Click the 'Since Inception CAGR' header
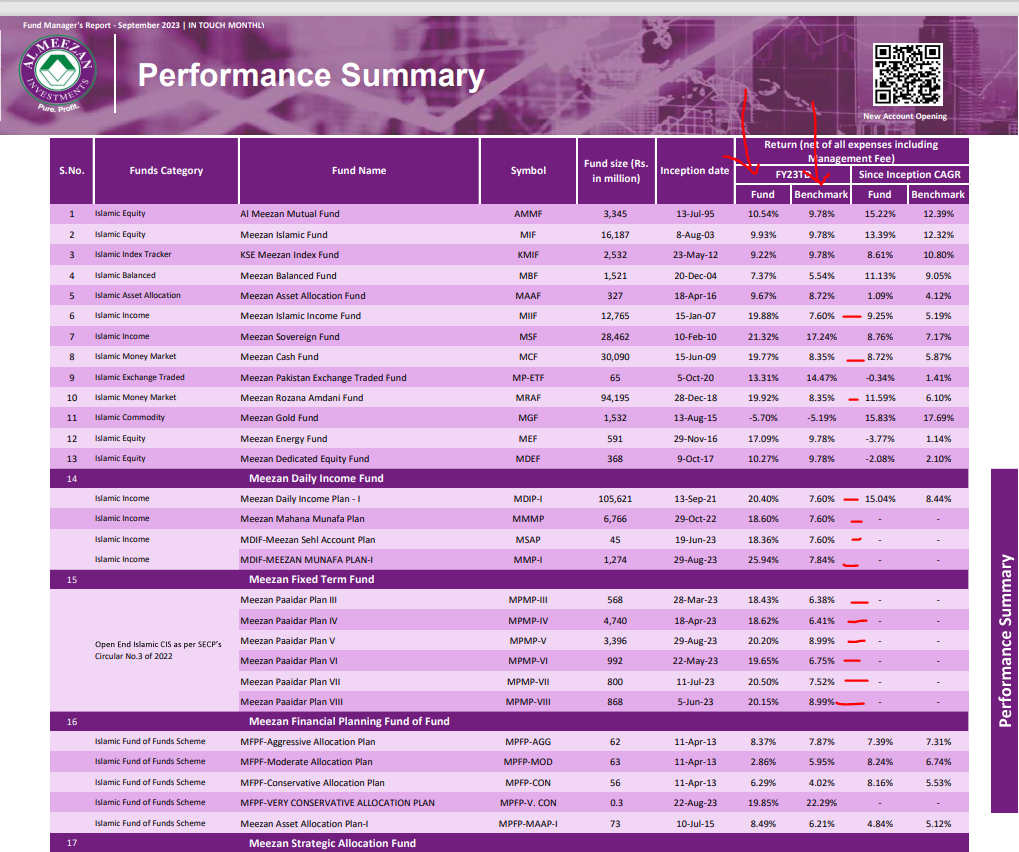This screenshot has height=852, width=1019. [x=909, y=174]
